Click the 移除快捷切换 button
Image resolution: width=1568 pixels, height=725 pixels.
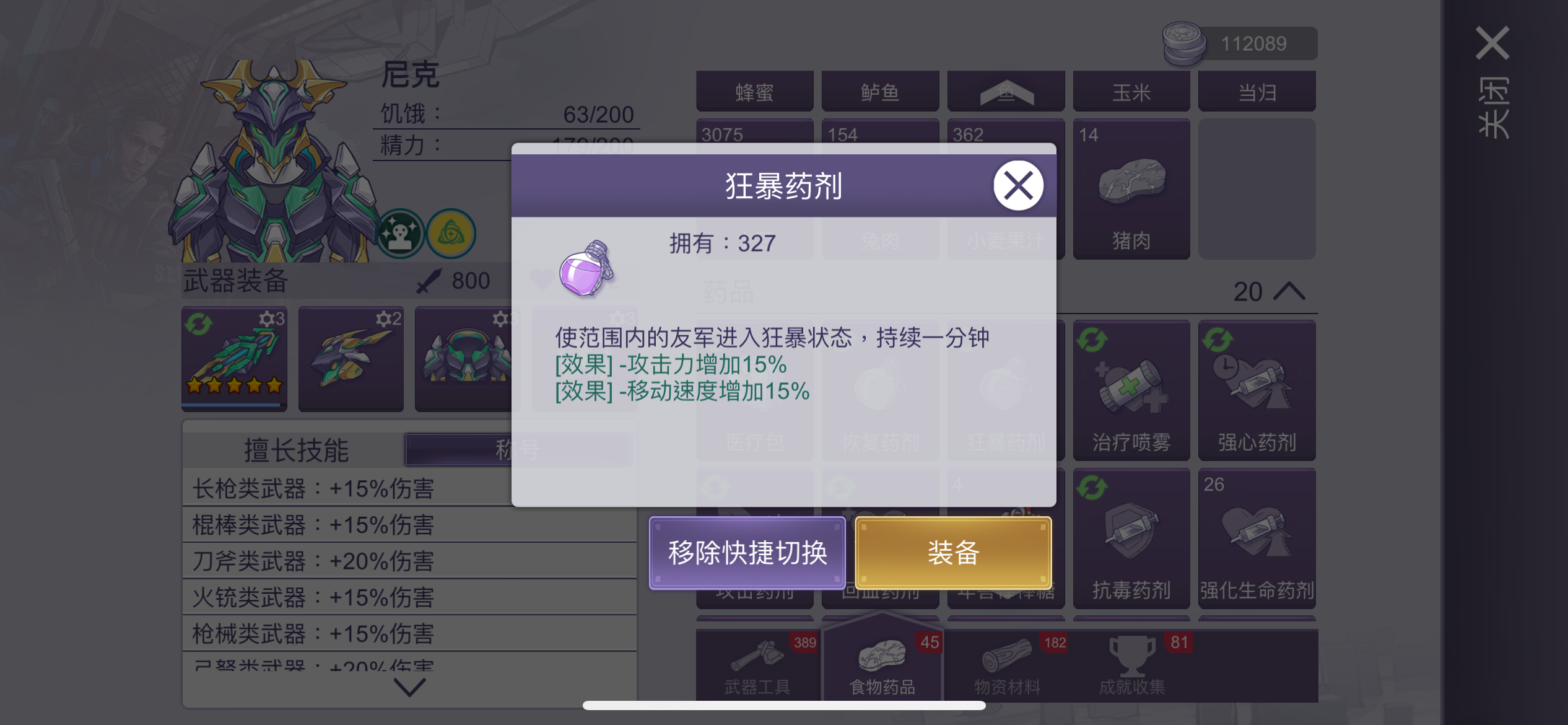pos(747,553)
